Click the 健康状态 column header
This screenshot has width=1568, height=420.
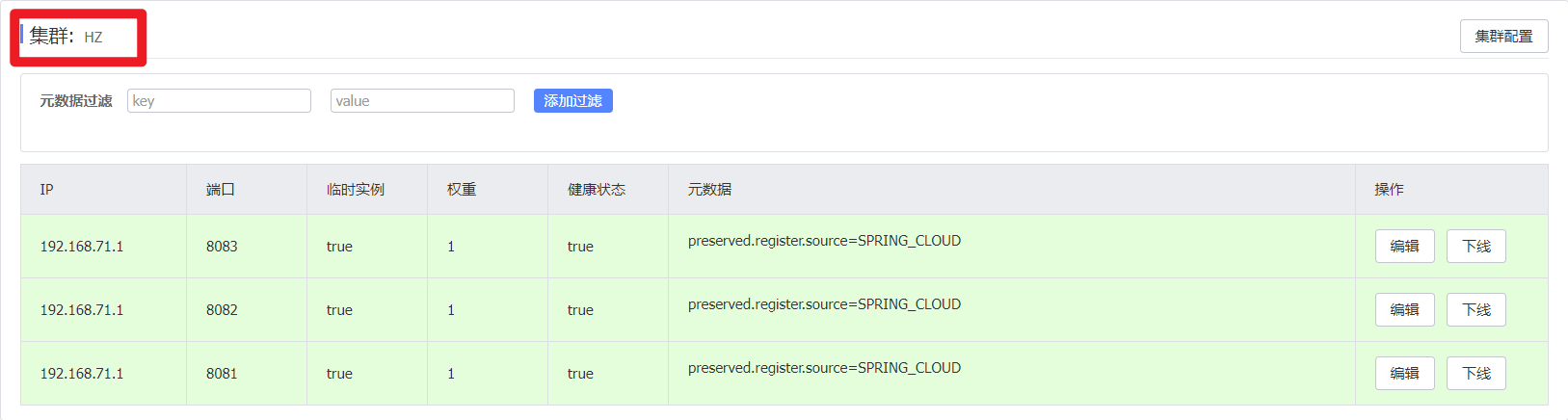[596, 190]
